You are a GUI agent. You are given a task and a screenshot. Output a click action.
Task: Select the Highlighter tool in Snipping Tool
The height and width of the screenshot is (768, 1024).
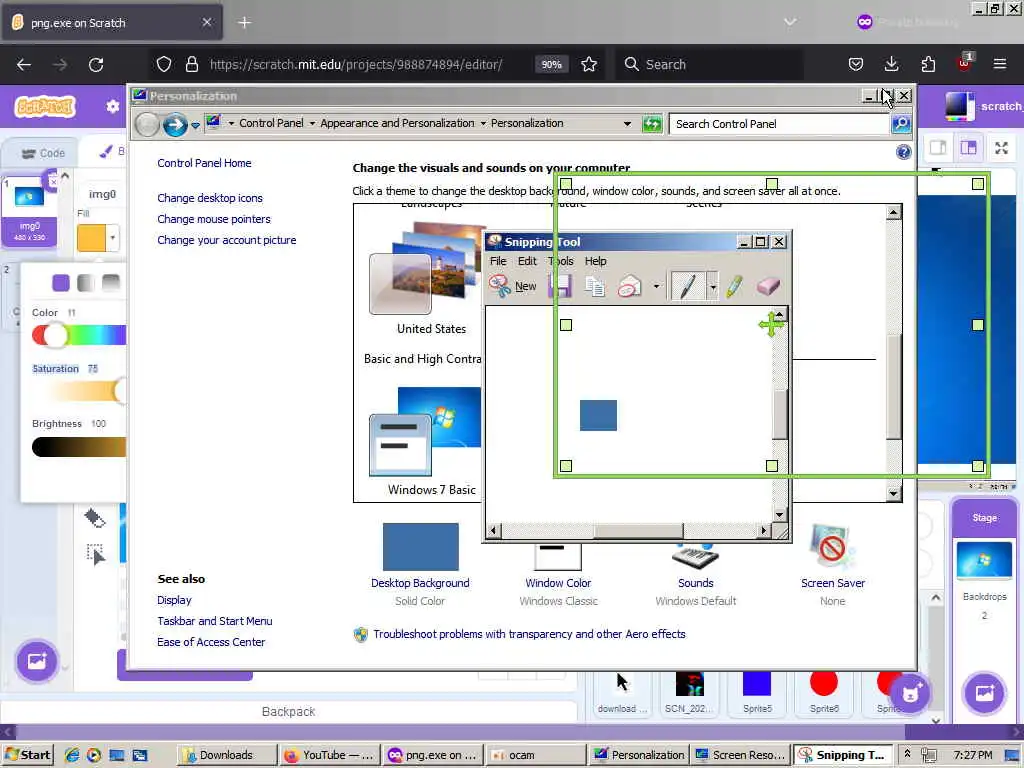click(x=734, y=286)
